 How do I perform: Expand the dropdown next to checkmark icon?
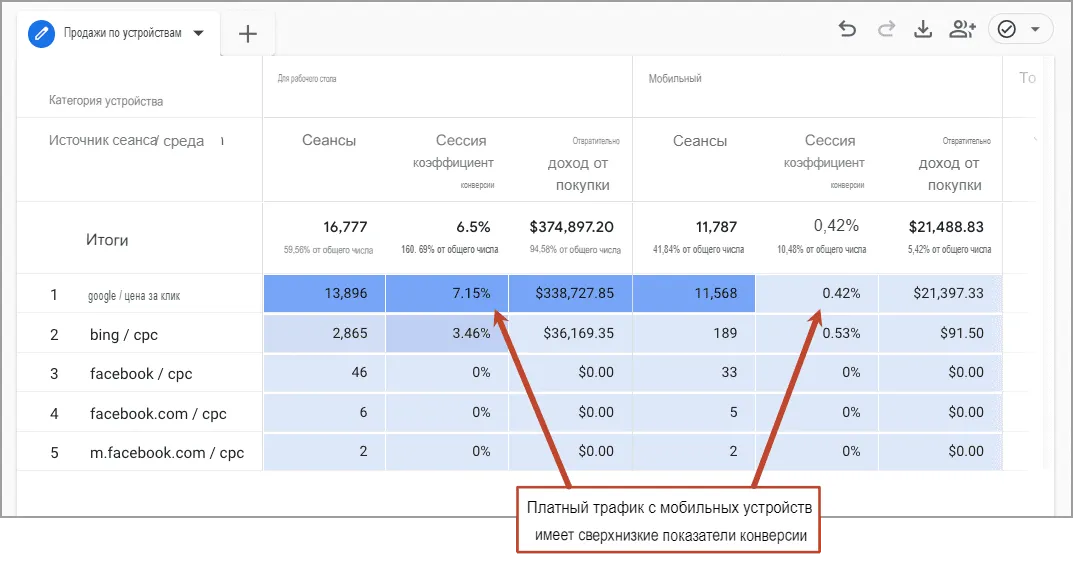coord(1035,29)
